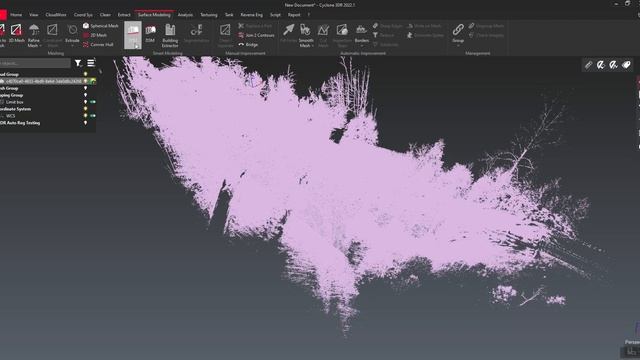Viewport: 640px width, 360px height.
Task: Select the Surface Modeling tab
Action: tap(154, 15)
